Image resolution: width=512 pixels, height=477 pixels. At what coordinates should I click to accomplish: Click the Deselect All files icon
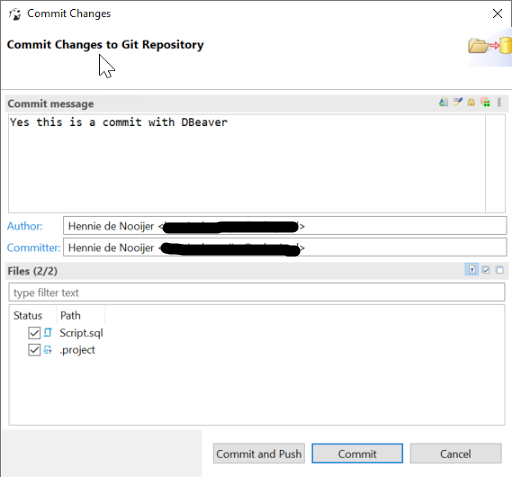point(499,270)
